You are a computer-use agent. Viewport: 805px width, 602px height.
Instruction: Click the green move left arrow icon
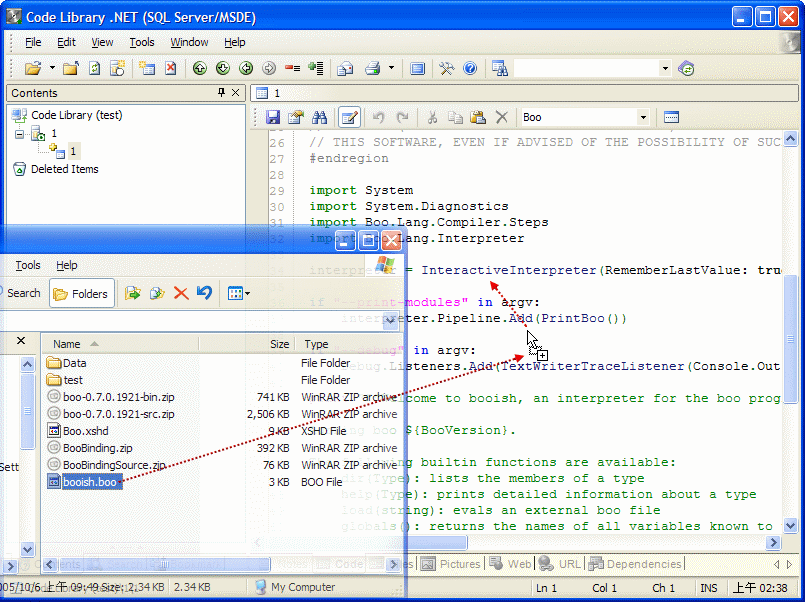pos(246,68)
